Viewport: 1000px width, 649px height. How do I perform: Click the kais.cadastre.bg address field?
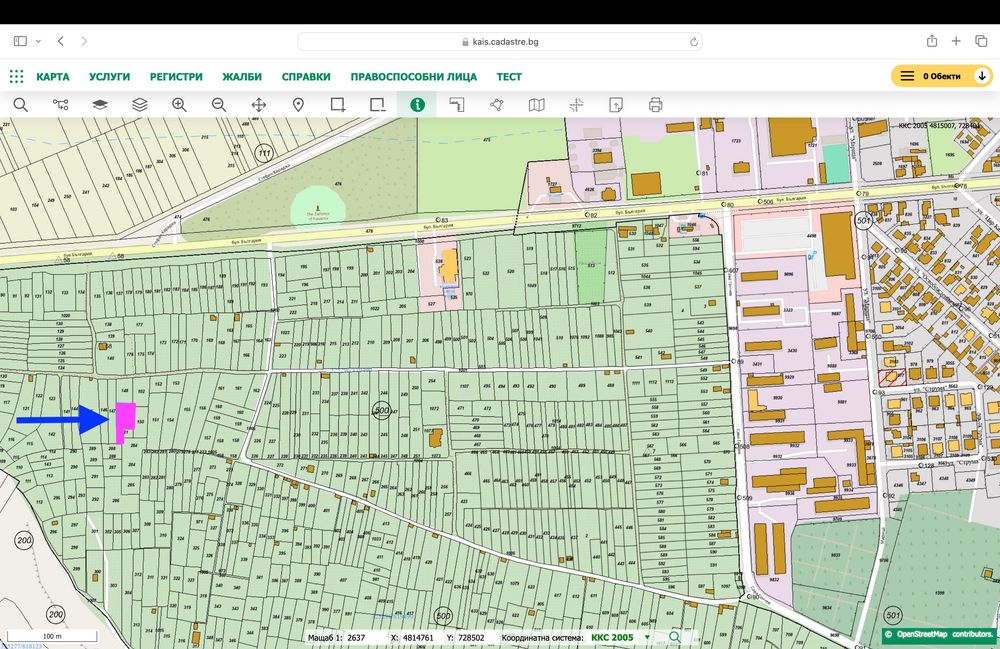pos(500,41)
